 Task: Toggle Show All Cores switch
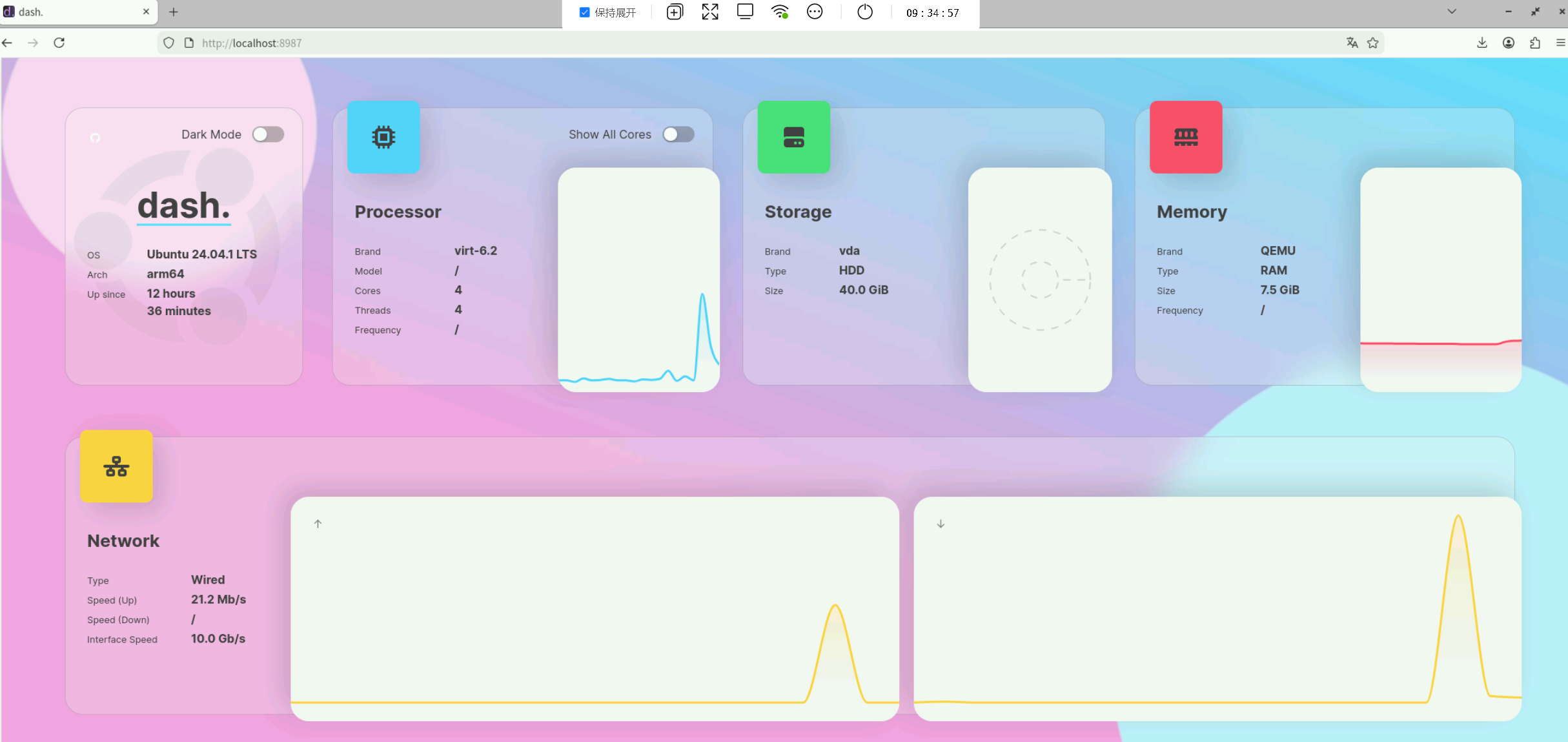tap(678, 134)
